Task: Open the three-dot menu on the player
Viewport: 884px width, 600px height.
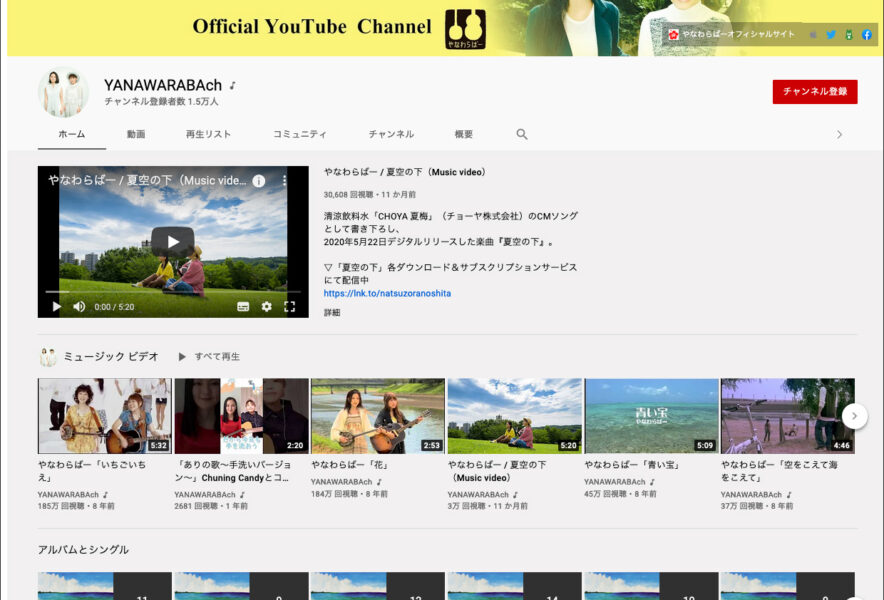Action: (284, 180)
